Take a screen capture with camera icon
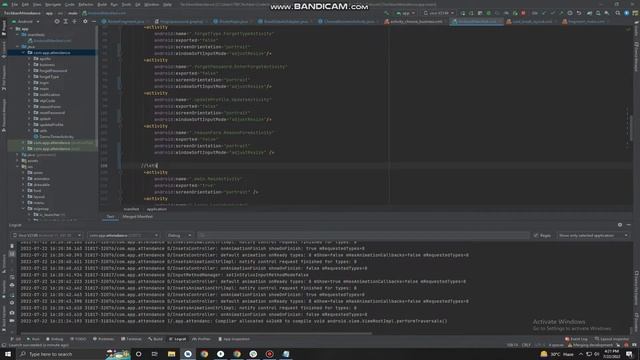This screenshot has height=360, width=640. (12, 312)
